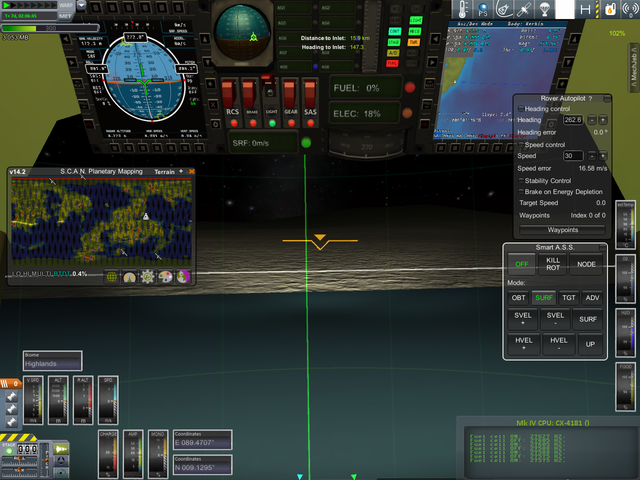Switch to map view icon
The image size is (640, 480).
pos(61,473)
